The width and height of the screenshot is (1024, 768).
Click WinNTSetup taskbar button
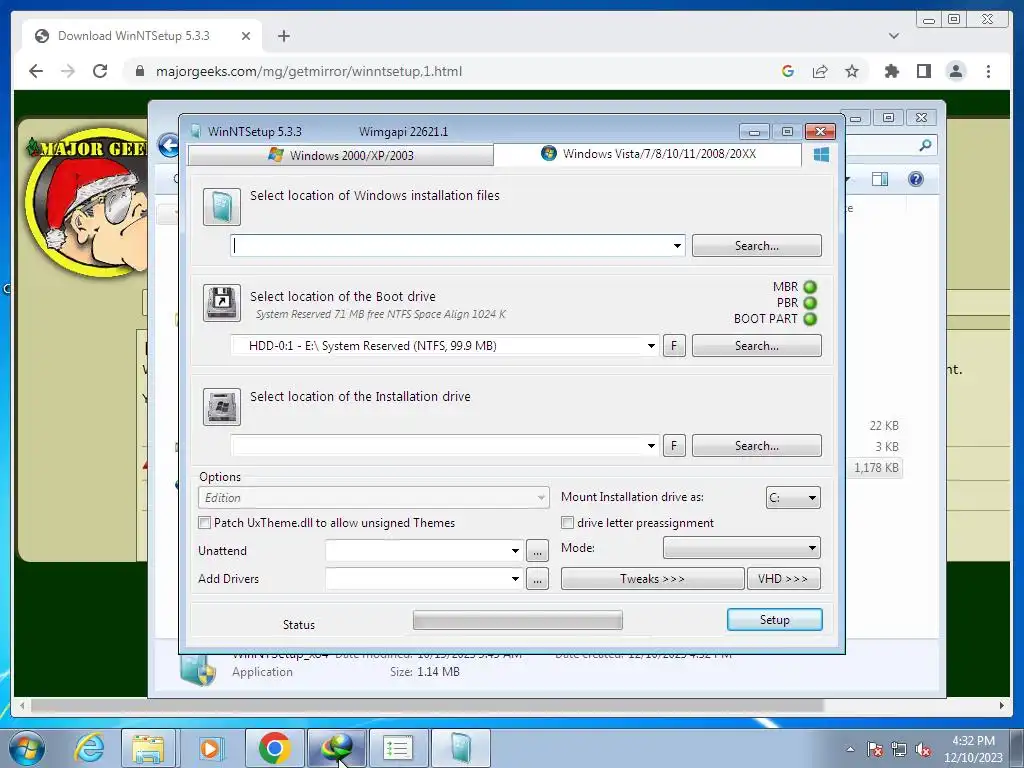[460, 748]
